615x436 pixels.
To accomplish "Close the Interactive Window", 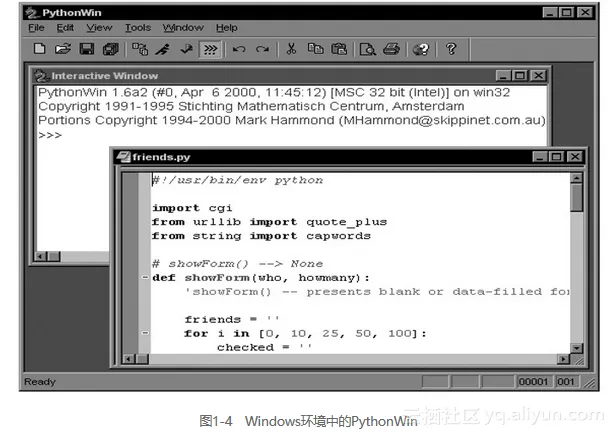I will (539, 75).
